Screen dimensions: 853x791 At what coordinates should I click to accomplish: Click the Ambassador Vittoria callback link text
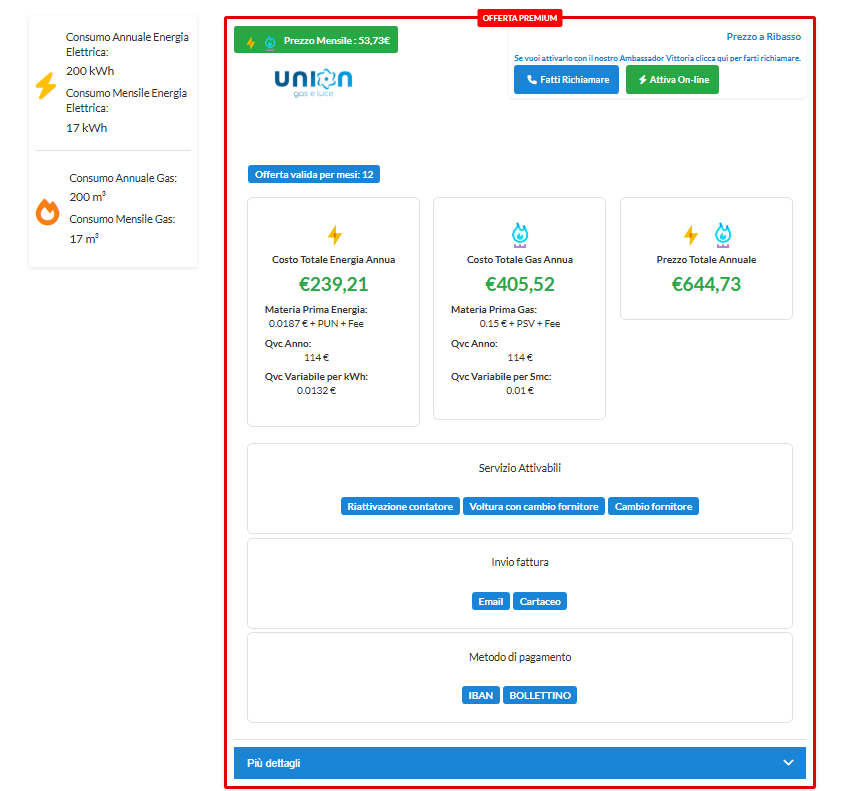[x=657, y=58]
